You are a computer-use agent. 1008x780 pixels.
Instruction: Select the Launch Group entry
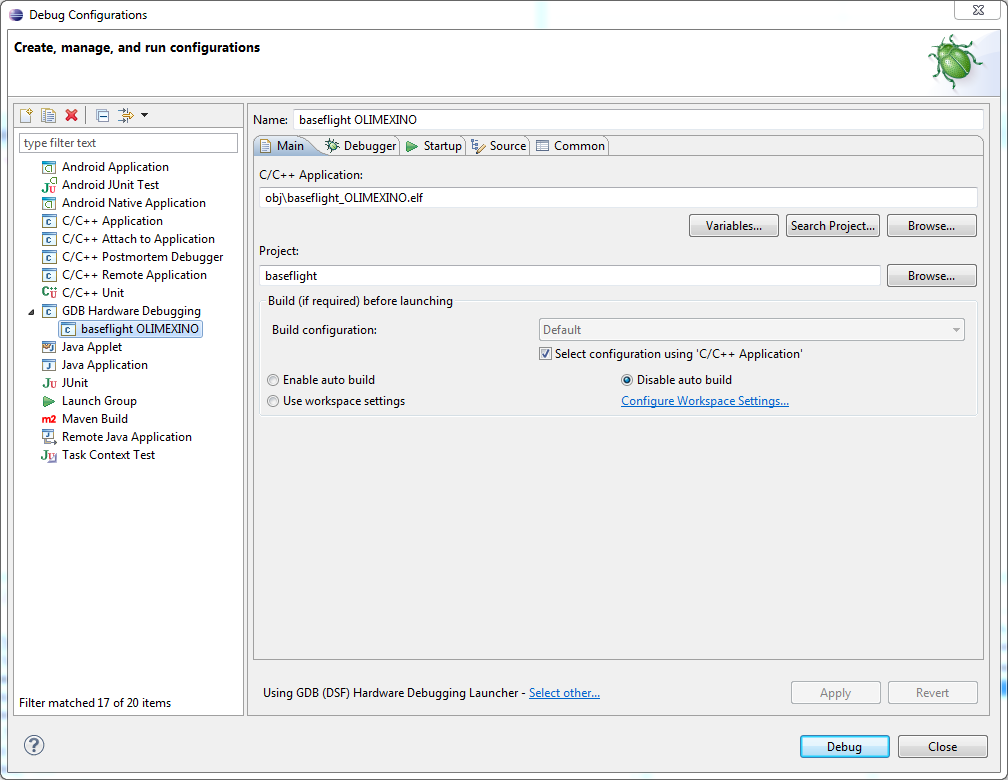pos(98,401)
